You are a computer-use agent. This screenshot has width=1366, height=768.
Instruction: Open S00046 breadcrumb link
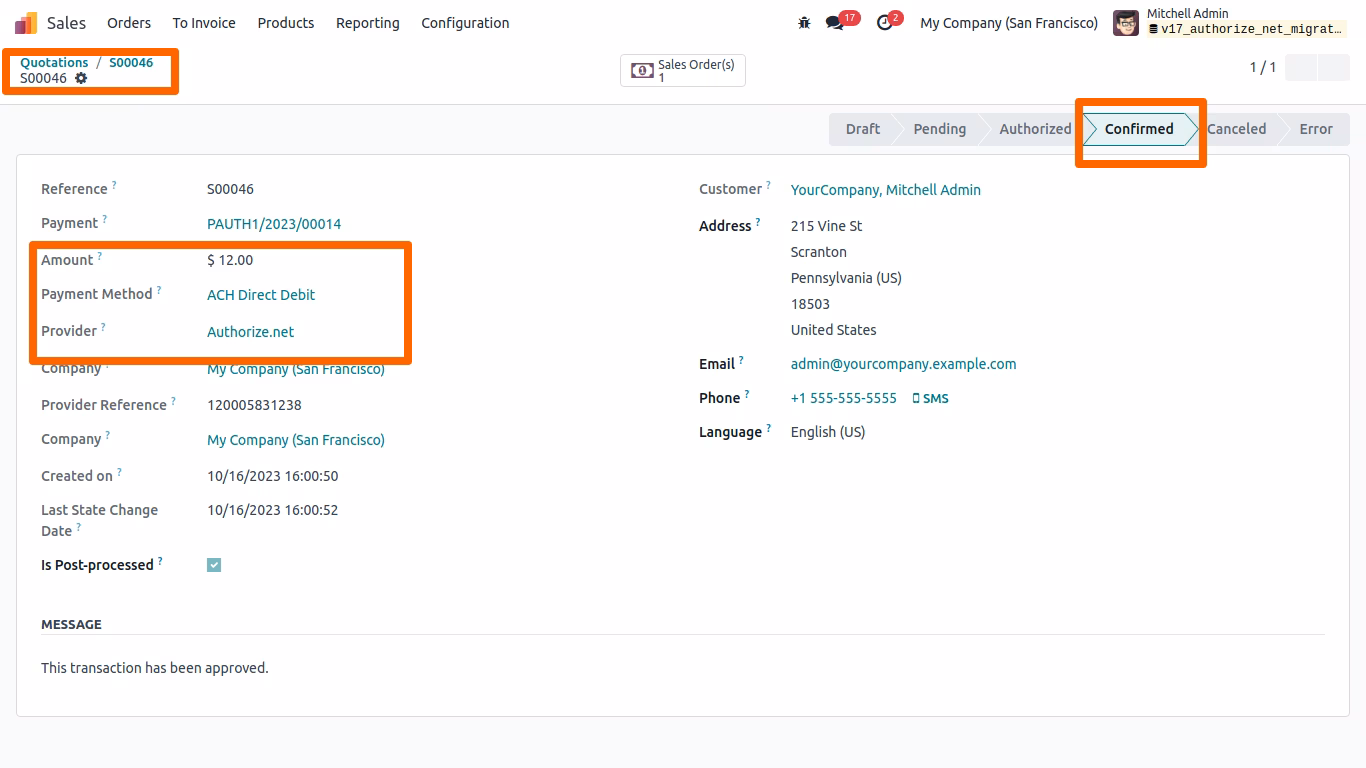coord(131,62)
